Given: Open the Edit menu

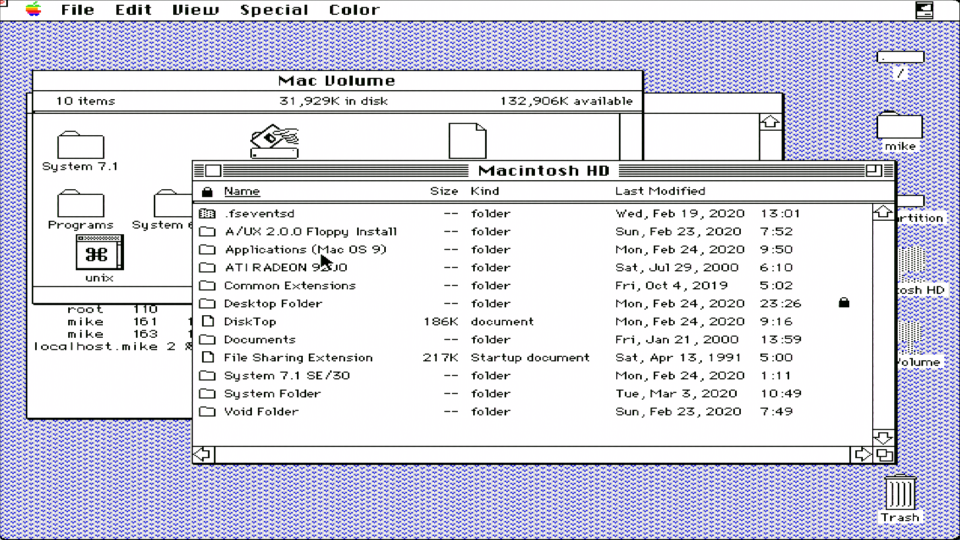Looking at the screenshot, I should click(x=133, y=10).
